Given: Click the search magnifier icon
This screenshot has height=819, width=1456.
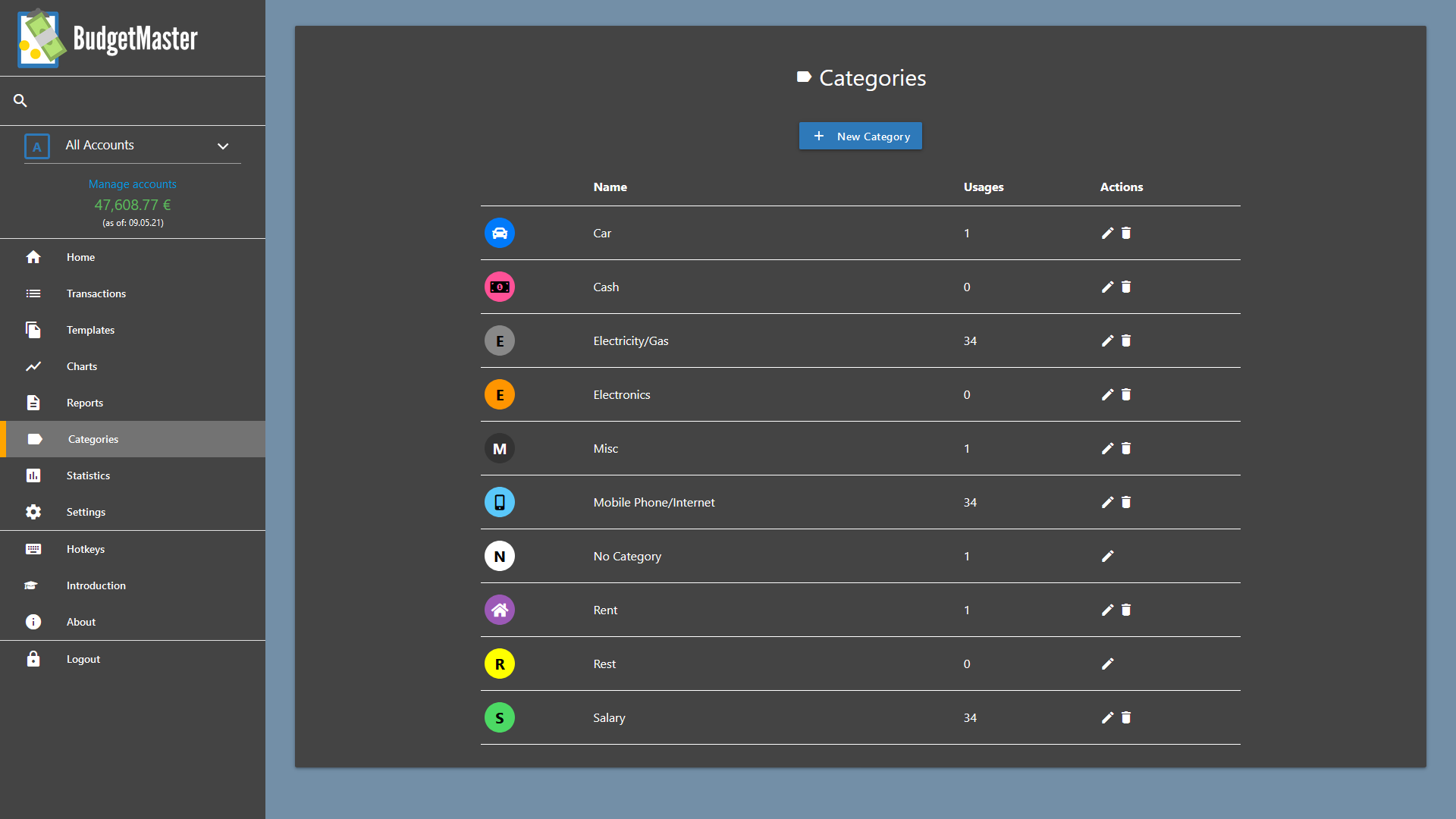Looking at the screenshot, I should (x=20, y=100).
